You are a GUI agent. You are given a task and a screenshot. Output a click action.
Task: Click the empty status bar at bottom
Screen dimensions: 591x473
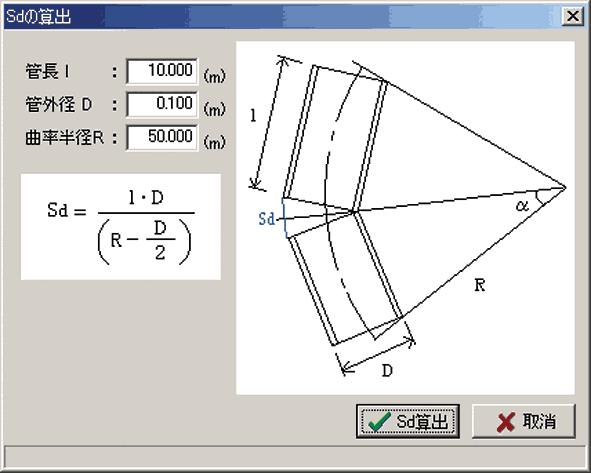[295, 456]
